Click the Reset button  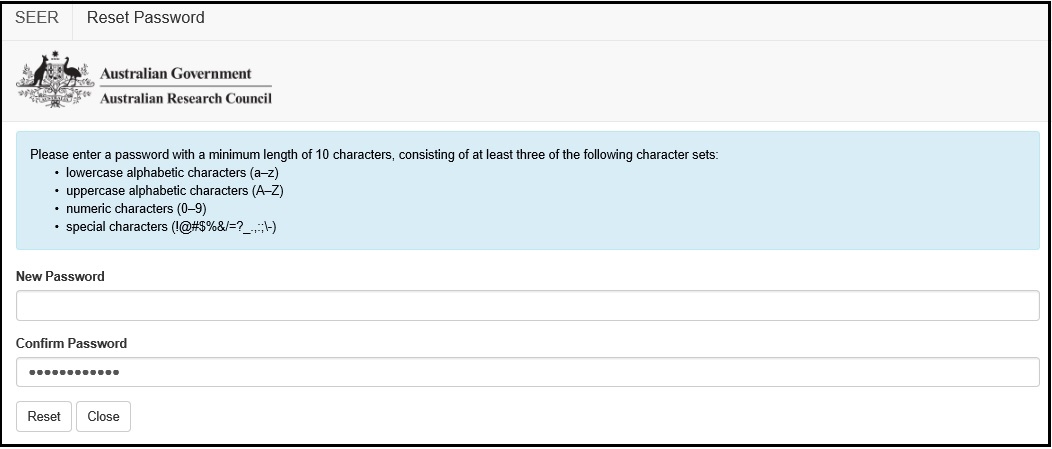(x=44, y=416)
